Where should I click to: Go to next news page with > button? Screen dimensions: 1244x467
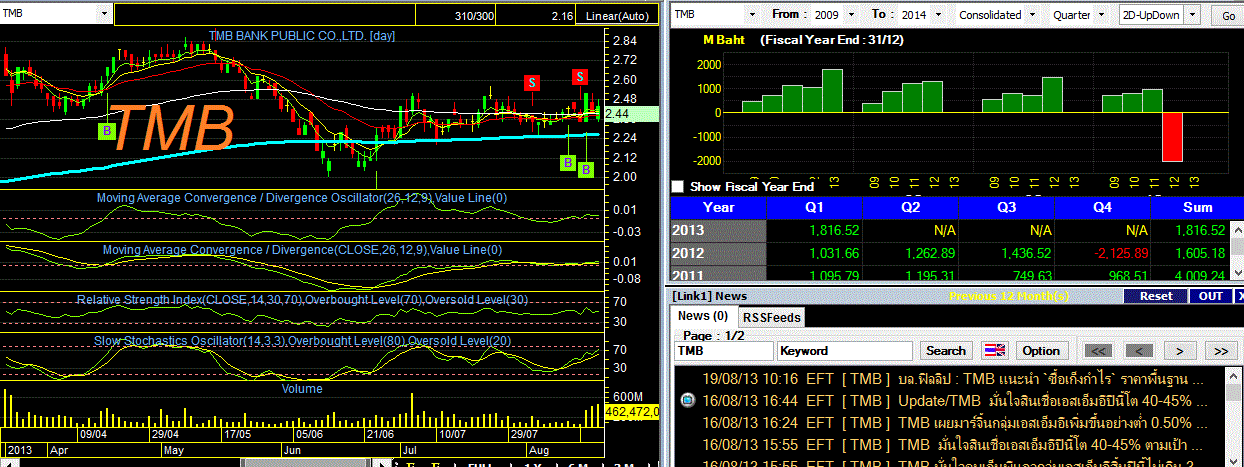tap(1180, 351)
